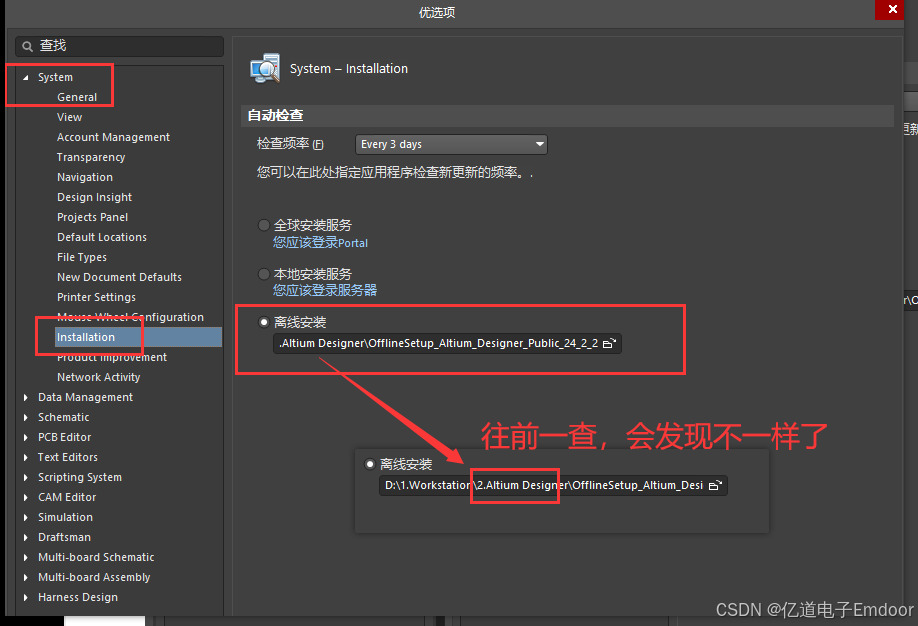
Task: Open the Projects Panel page
Action: click(93, 217)
